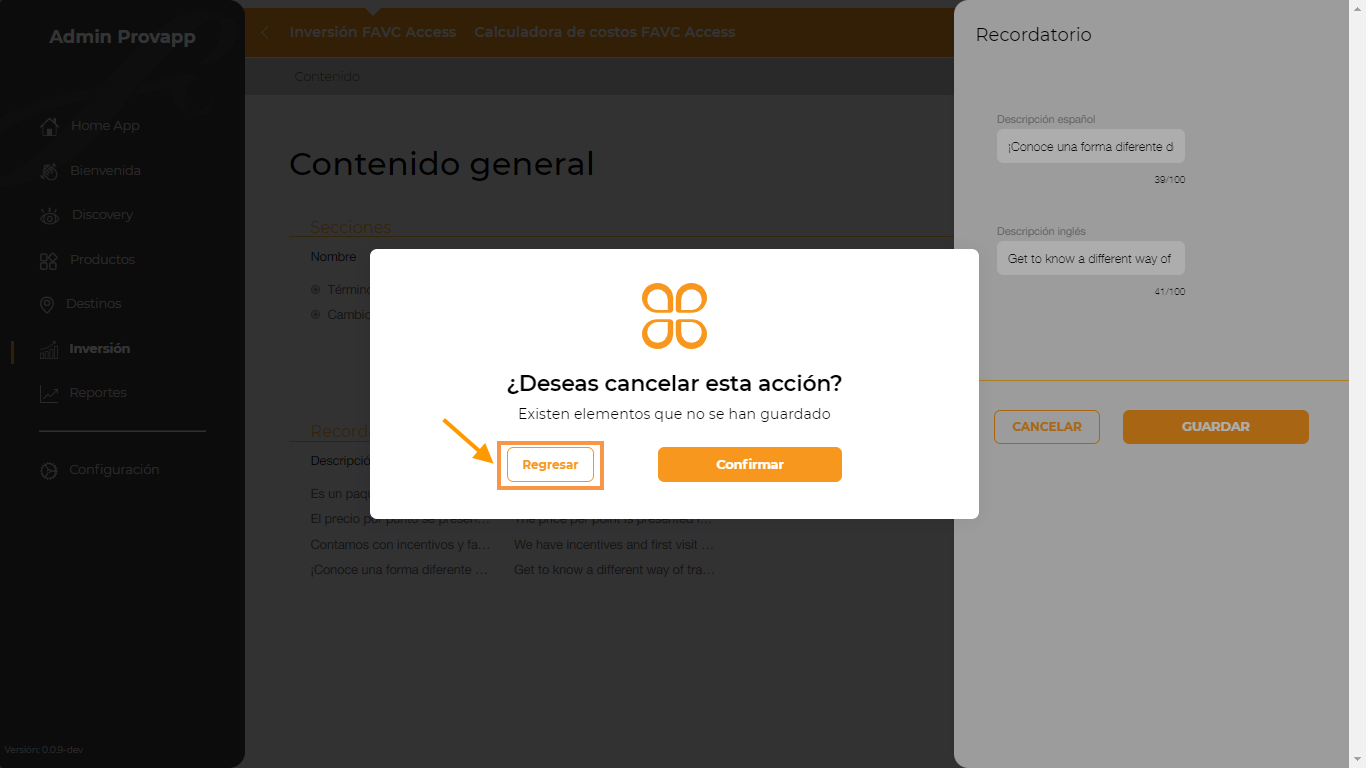1366x768 pixels.
Task: Open Reportes via the line graph icon
Action: [x=49, y=393]
